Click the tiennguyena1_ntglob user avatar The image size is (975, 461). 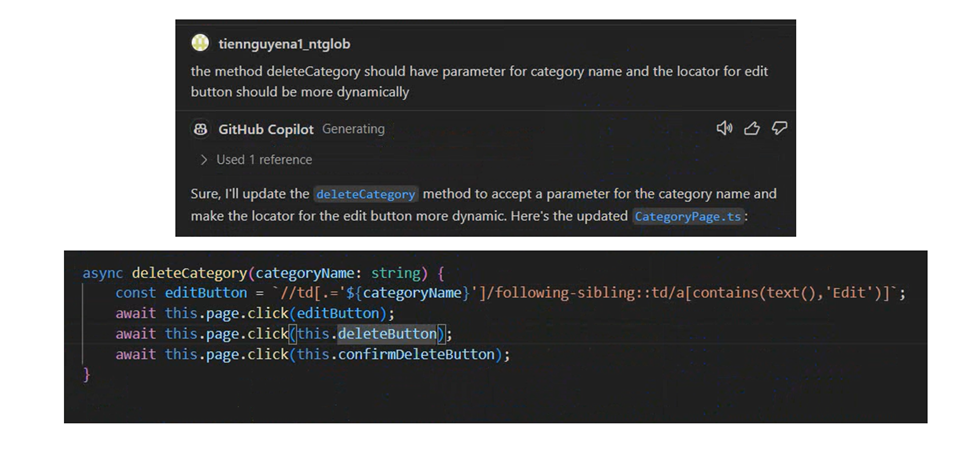pyautogui.click(x=201, y=43)
